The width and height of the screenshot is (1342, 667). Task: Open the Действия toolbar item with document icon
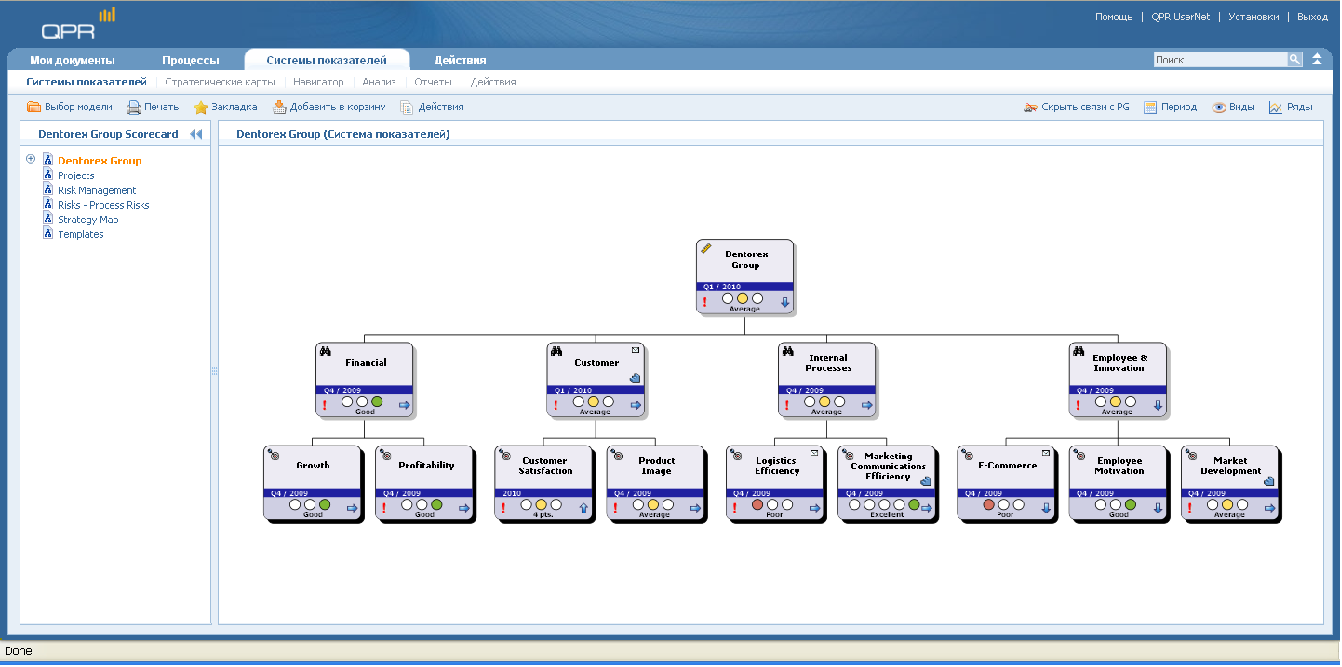[432, 107]
